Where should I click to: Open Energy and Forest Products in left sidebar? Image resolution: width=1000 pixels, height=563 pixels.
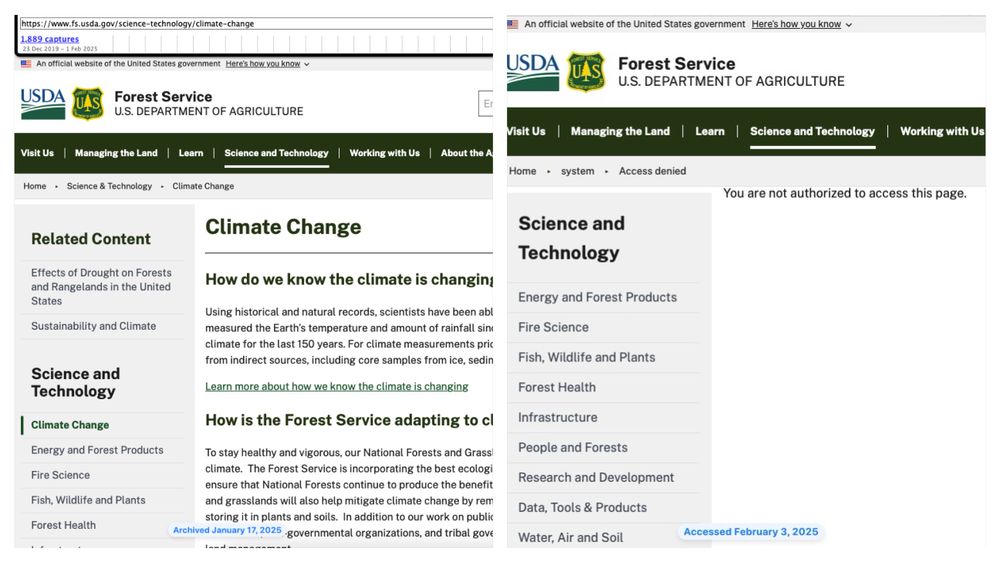pyautogui.click(x=97, y=450)
